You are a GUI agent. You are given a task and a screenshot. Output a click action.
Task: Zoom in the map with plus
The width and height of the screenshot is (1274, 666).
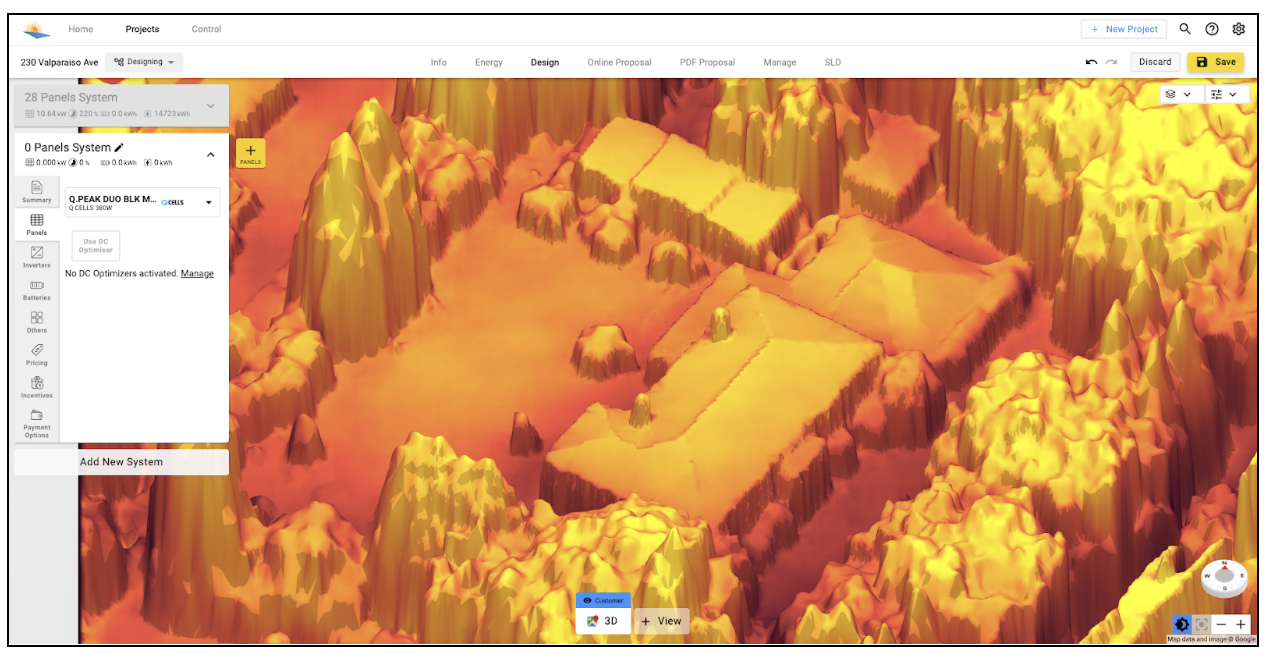(1241, 624)
